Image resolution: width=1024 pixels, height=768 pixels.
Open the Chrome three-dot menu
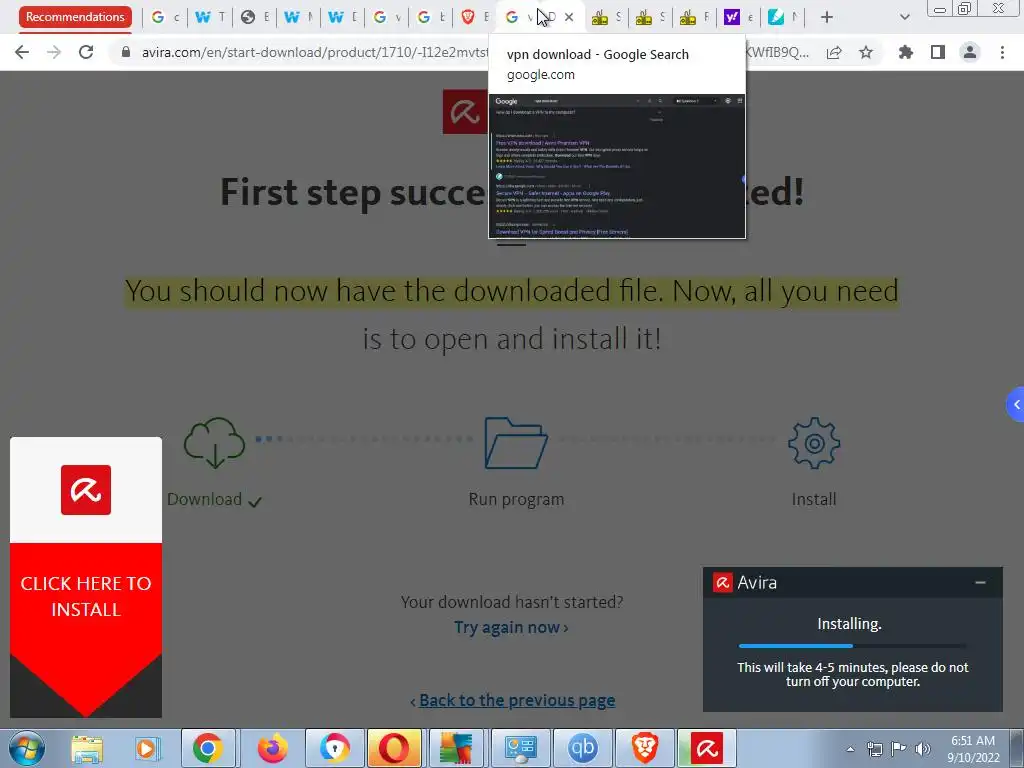point(1002,52)
